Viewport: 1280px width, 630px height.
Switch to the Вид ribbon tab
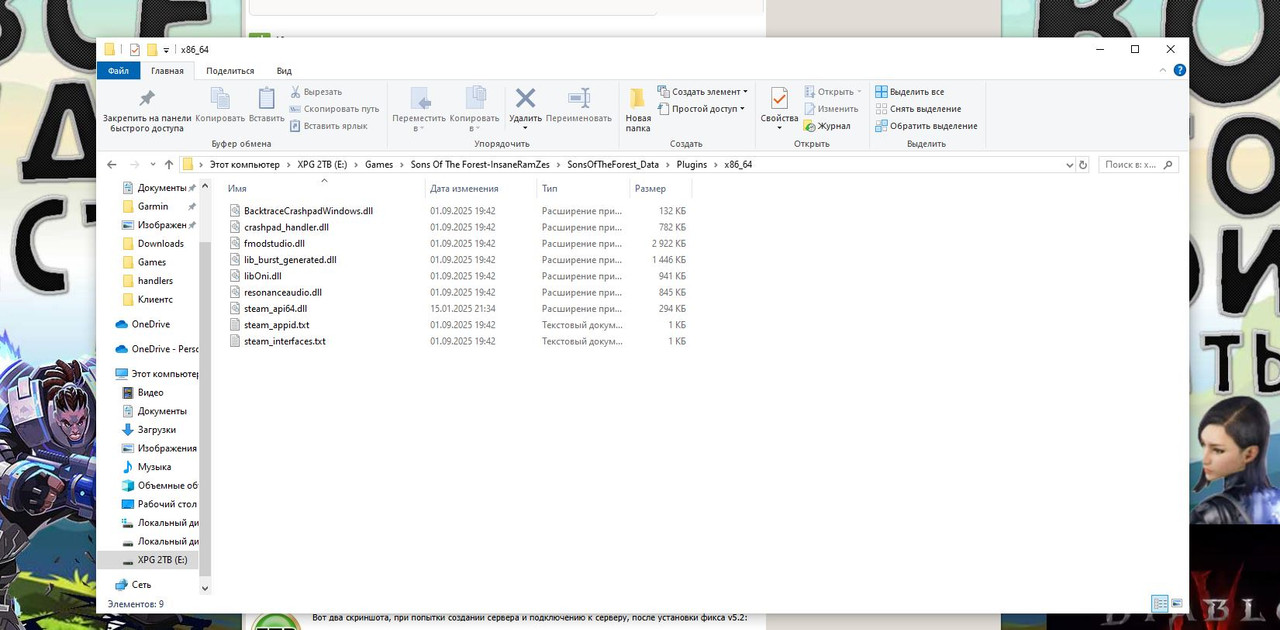(x=284, y=71)
